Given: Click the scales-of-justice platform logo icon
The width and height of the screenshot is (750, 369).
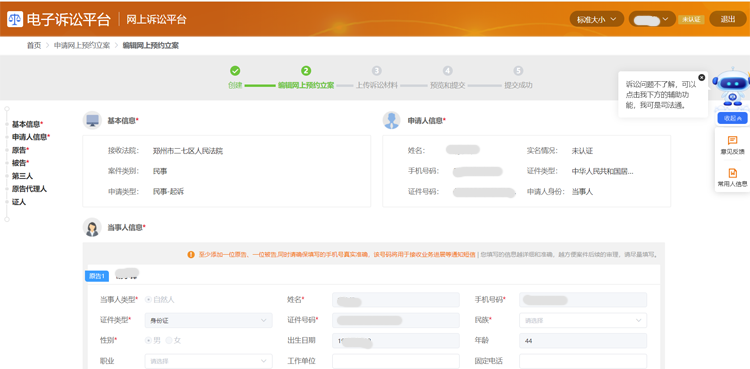Looking at the screenshot, I should [15, 19].
